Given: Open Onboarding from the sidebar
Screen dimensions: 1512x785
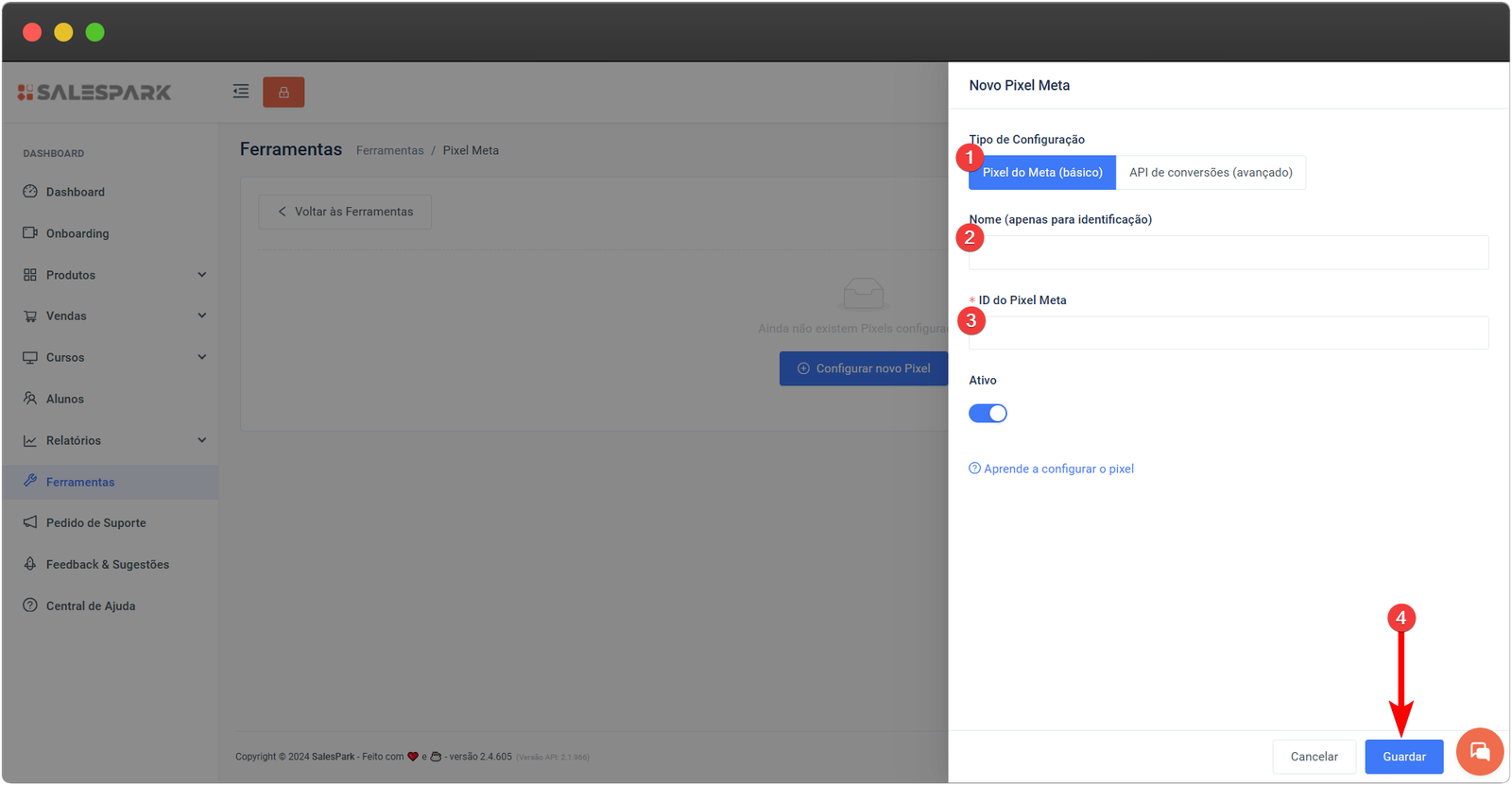Looking at the screenshot, I should [77, 233].
